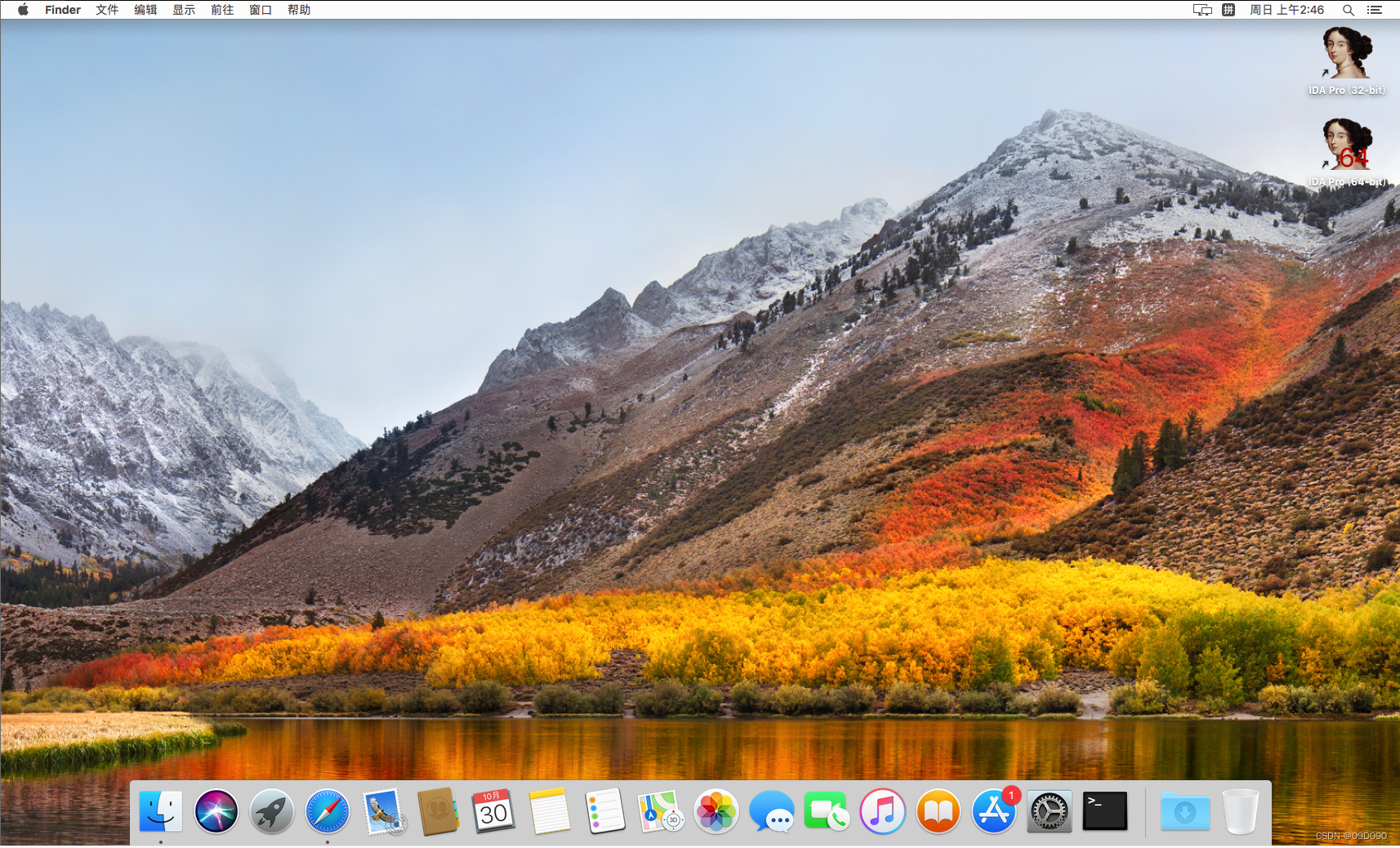Open the 显示 menu

coord(184,10)
